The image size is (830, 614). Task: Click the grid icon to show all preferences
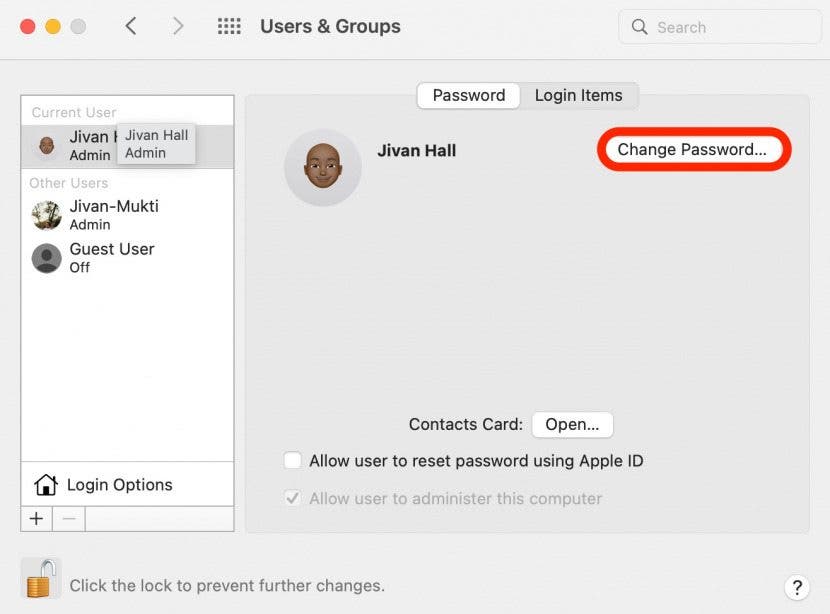(x=229, y=26)
